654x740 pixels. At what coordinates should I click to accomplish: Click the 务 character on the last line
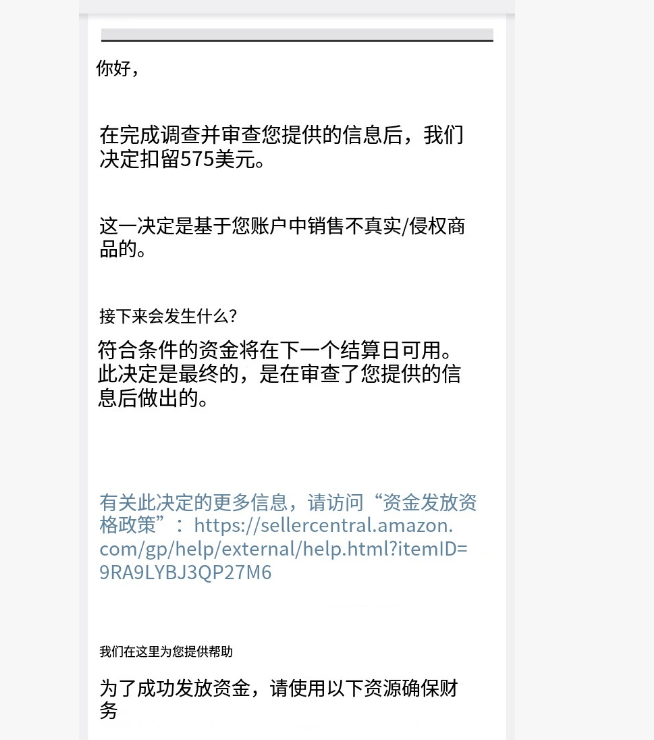point(109,711)
